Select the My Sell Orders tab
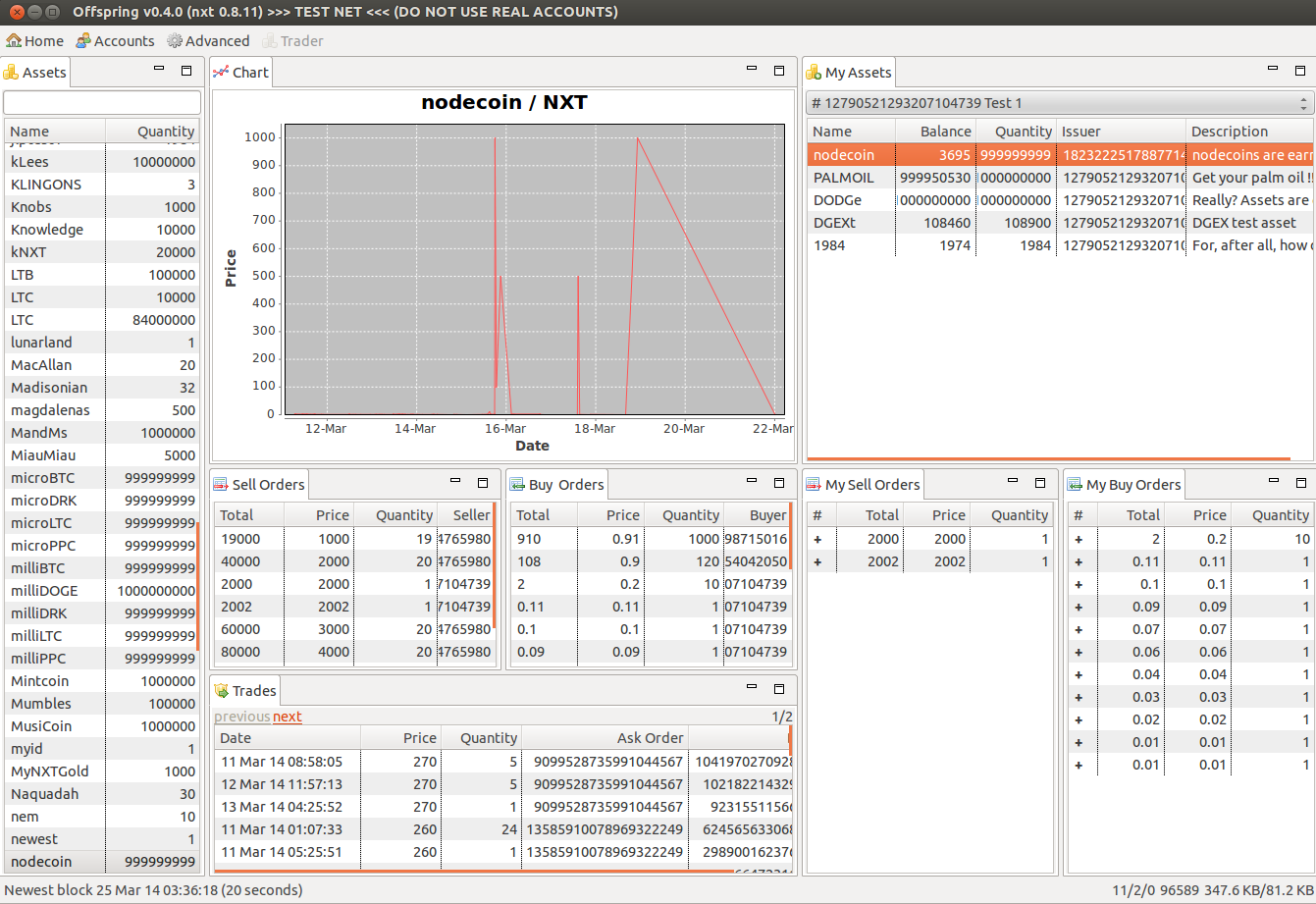Viewport: 1316px width, 904px height. tap(863, 485)
